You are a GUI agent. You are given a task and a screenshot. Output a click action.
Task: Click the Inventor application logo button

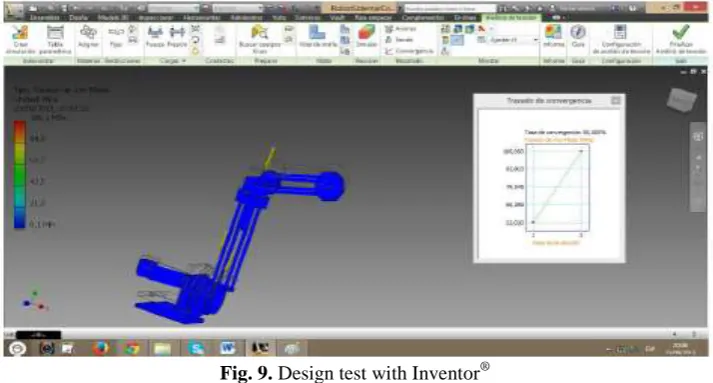pos(14,10)
